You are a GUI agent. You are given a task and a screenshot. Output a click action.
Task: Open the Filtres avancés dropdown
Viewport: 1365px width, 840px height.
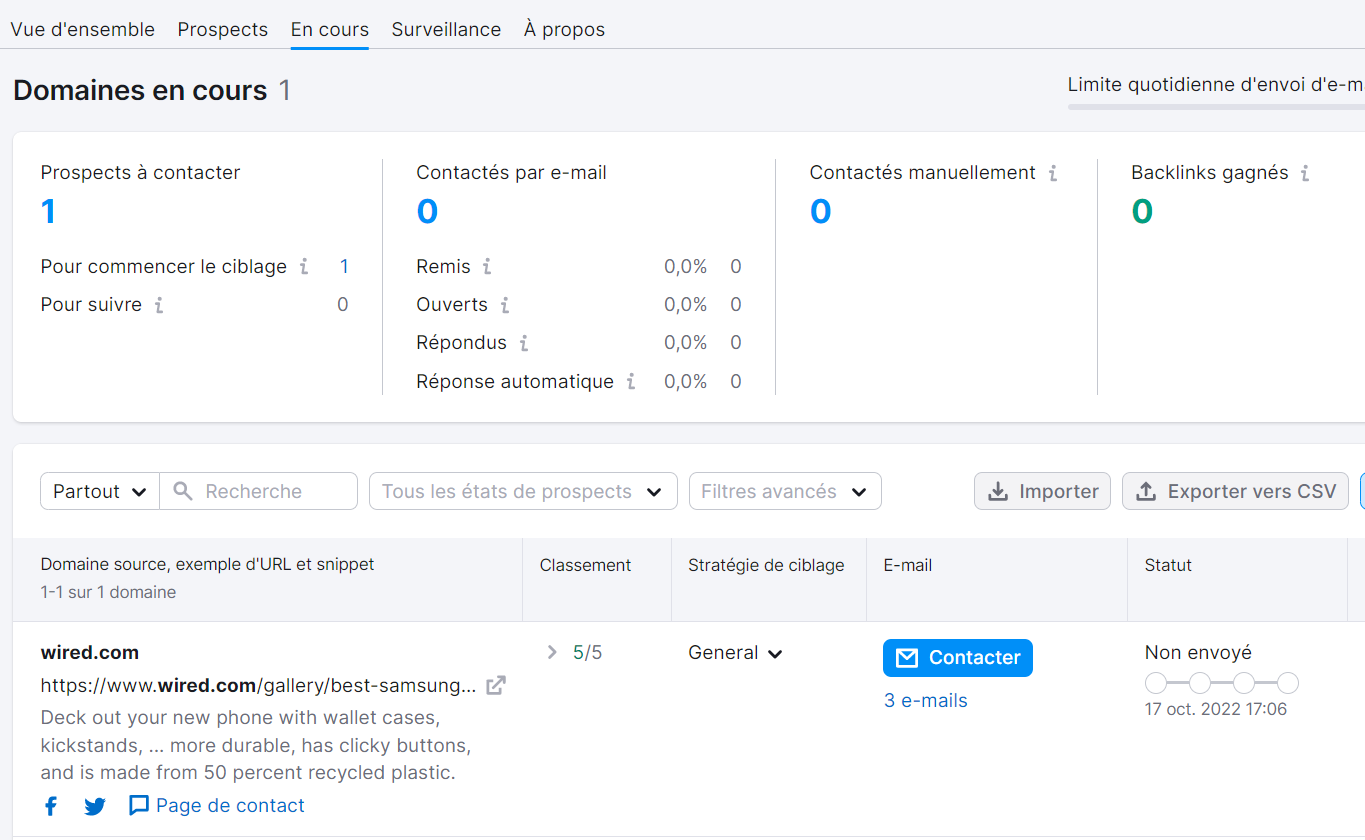pos(784,491)
